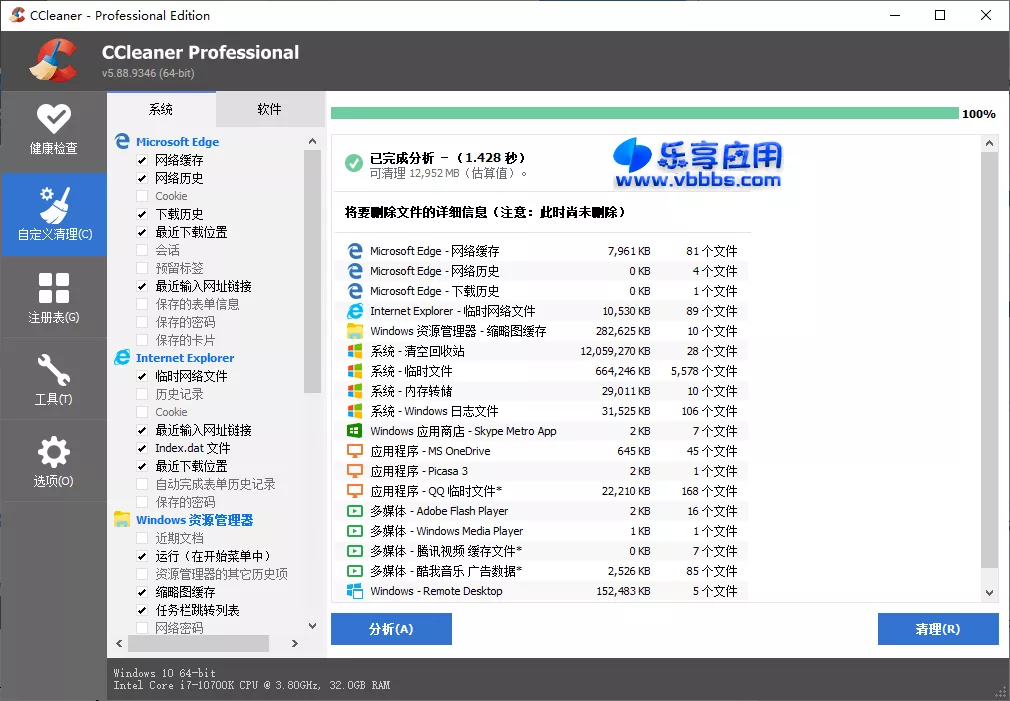This screenshot has height=701, width=1010.
Task: Enable 历史记录 under Internet Explorer
Action: 142,393
